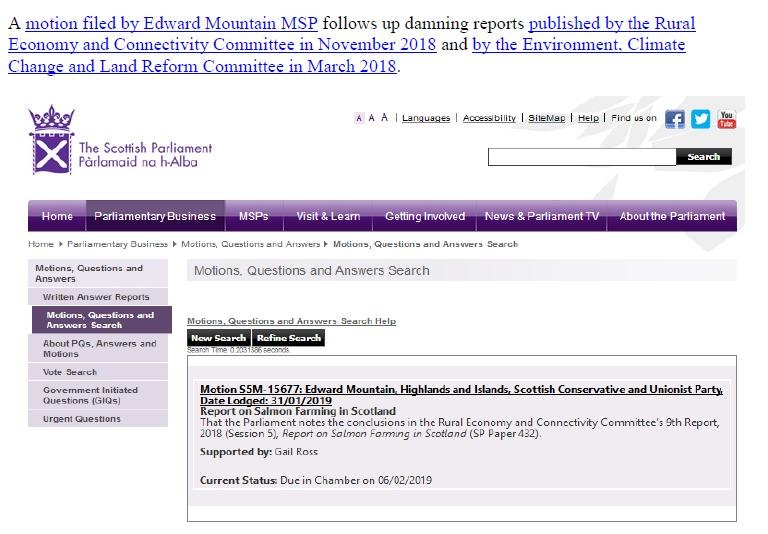768x534 pixels.
Task: Open the Accessibility link
Action: point(489,118)
